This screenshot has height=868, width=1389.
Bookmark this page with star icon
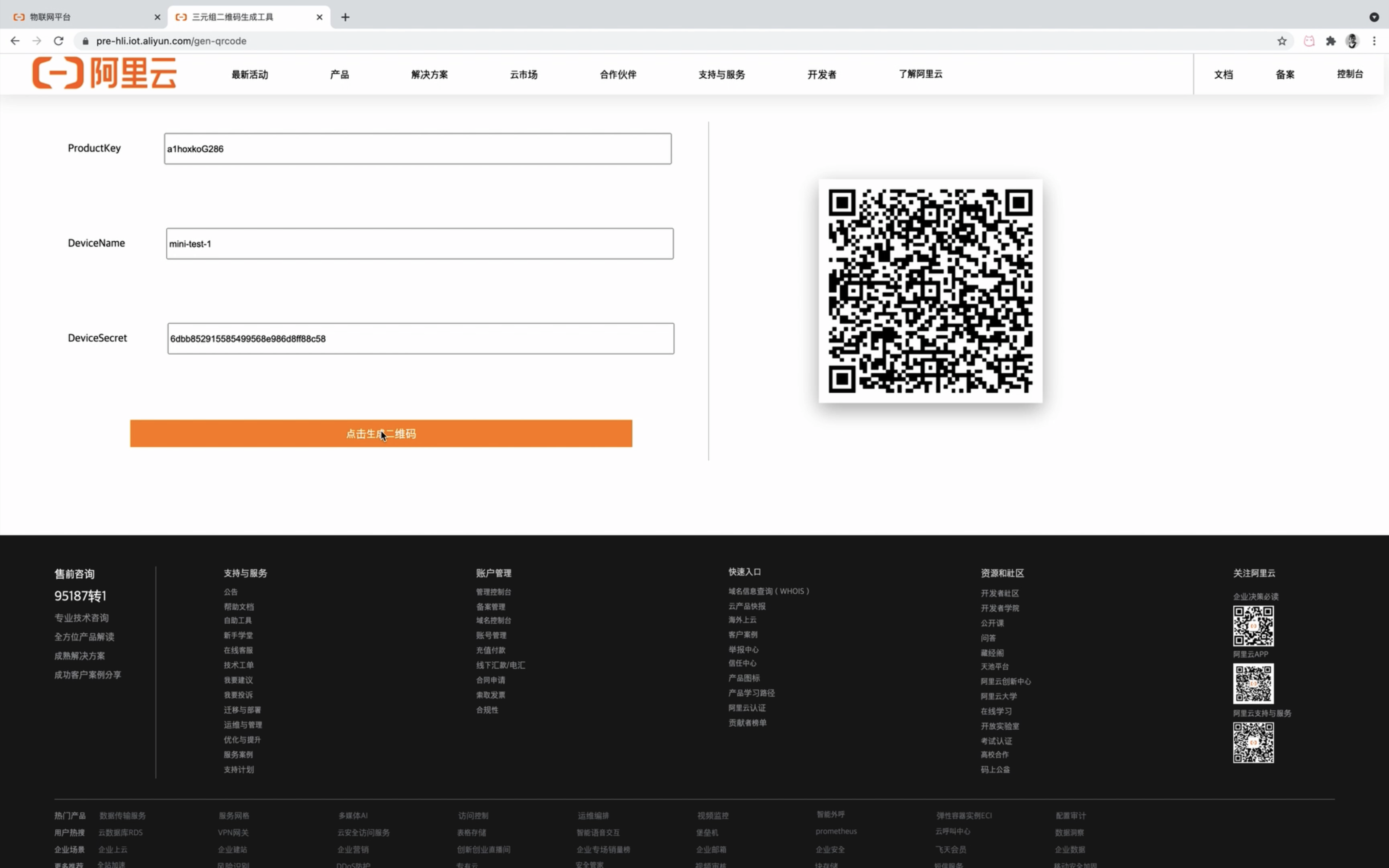pos(1282,41)
